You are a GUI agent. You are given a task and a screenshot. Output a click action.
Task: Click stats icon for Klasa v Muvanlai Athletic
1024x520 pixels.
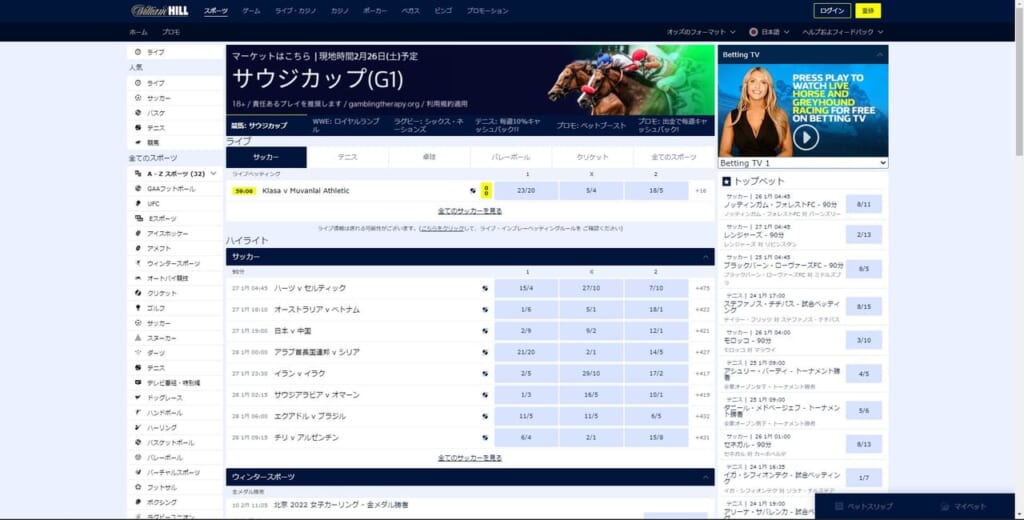[473, 191]
